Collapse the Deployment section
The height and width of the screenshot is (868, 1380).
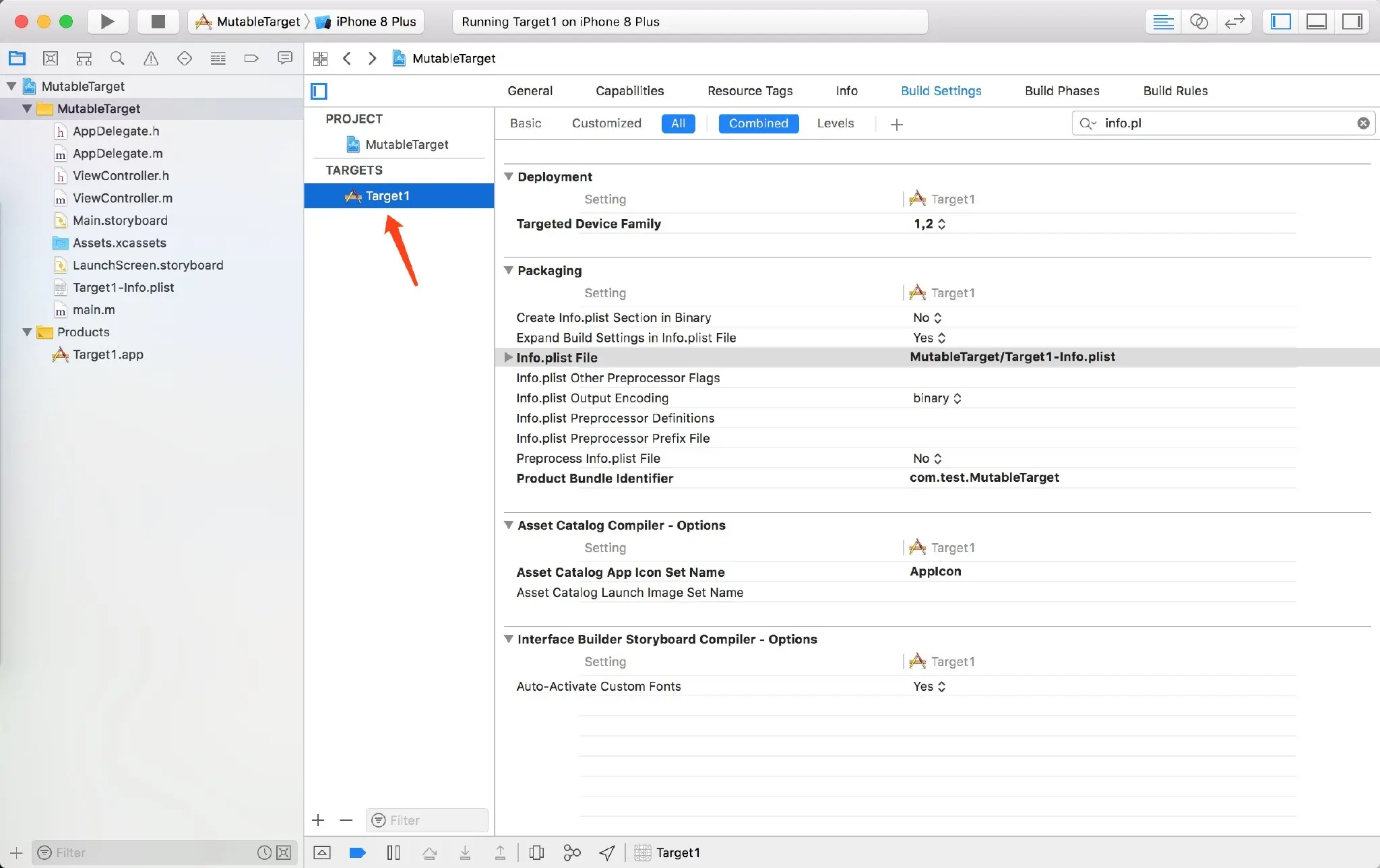(509, 177)
